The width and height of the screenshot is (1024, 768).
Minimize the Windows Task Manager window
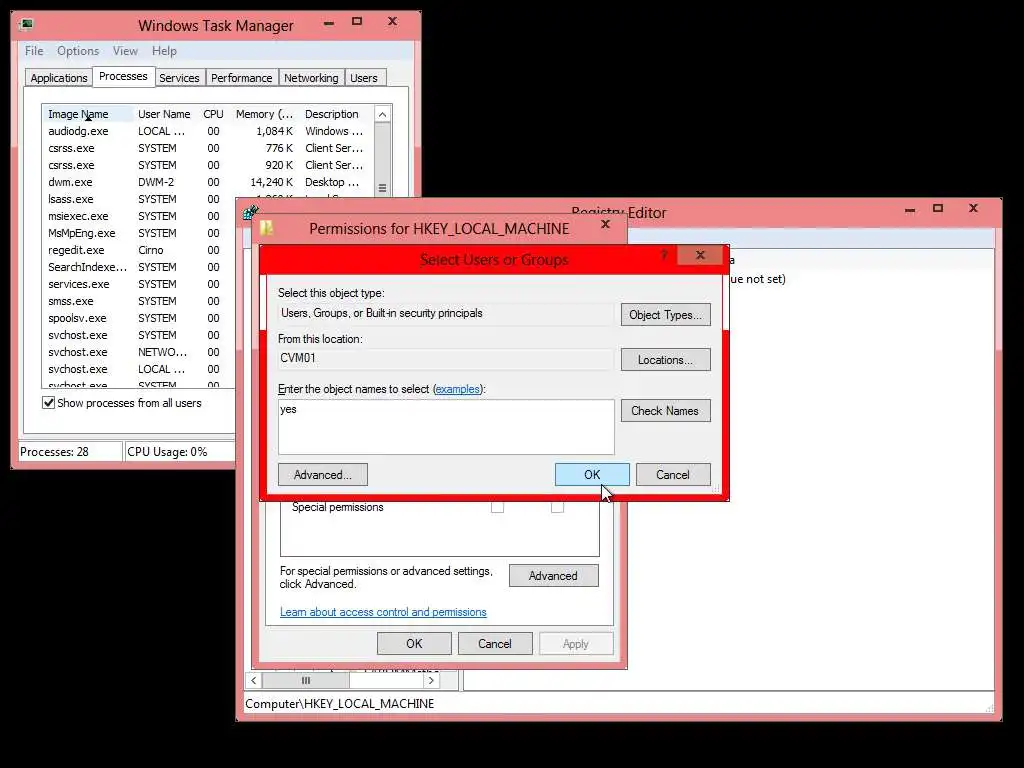(x=329, y=24)
